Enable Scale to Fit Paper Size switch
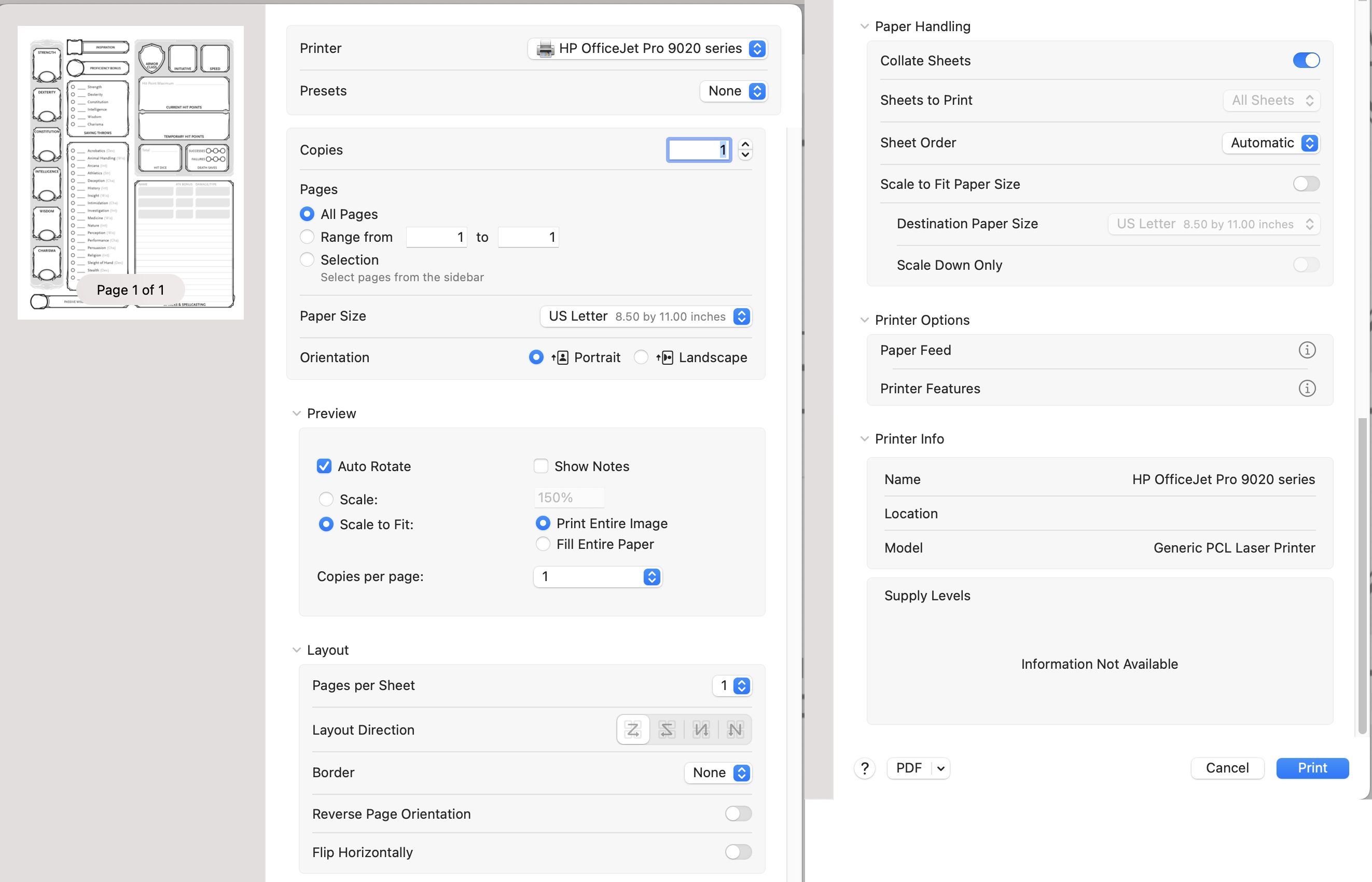The image size is (1372, 882). [1306, 184]
